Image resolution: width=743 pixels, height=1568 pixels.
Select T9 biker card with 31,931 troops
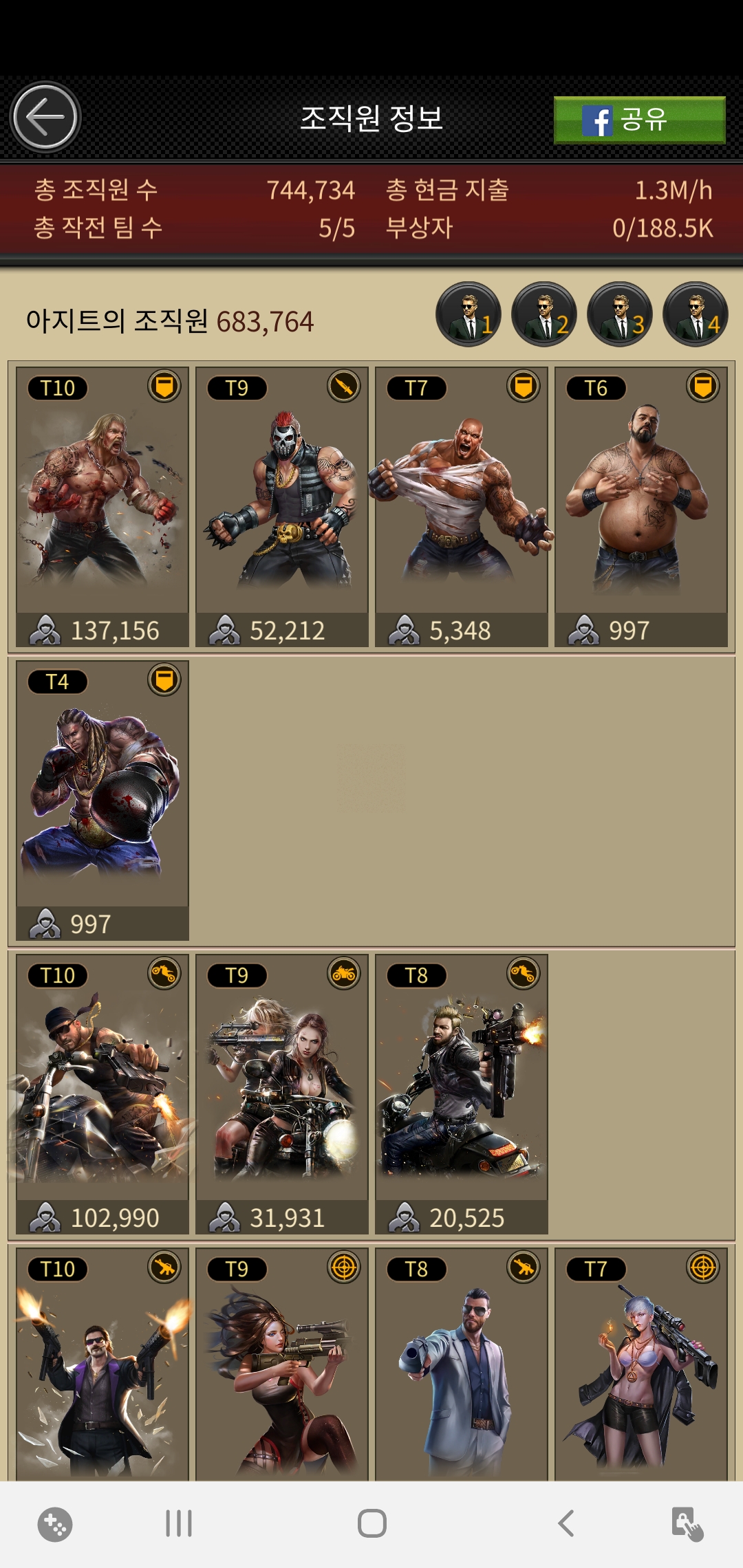(282, 1094)
